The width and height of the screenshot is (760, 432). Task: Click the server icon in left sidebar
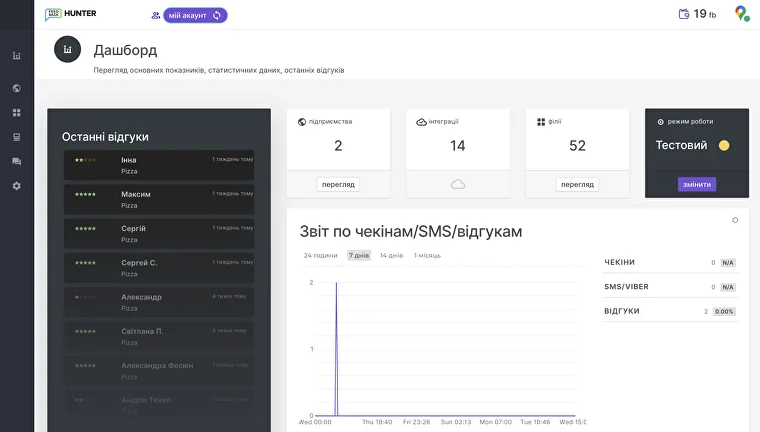click(16, 137)
